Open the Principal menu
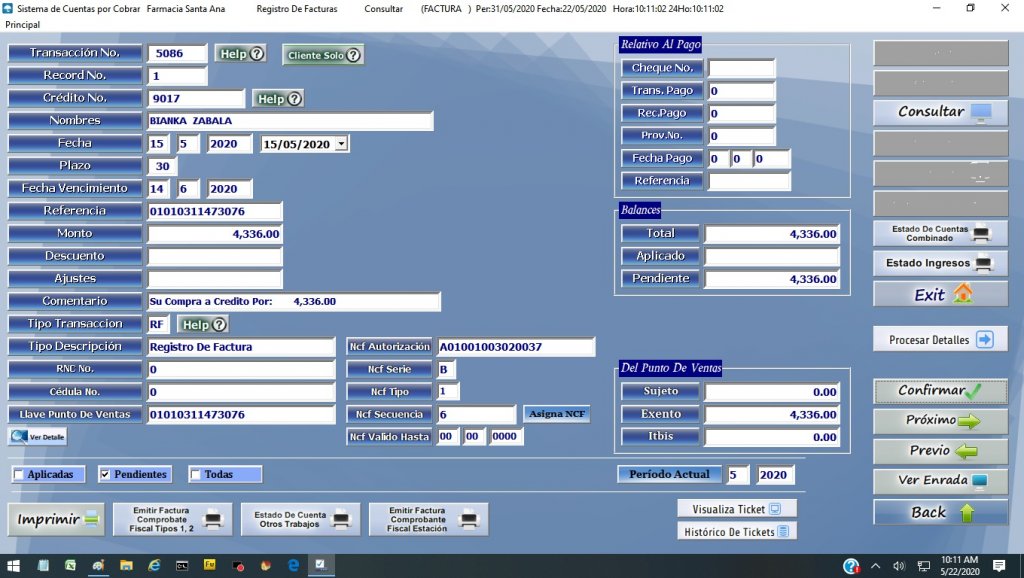Image resolution: width=1024 pixels, height=578 pixels. tap(22, 24)
